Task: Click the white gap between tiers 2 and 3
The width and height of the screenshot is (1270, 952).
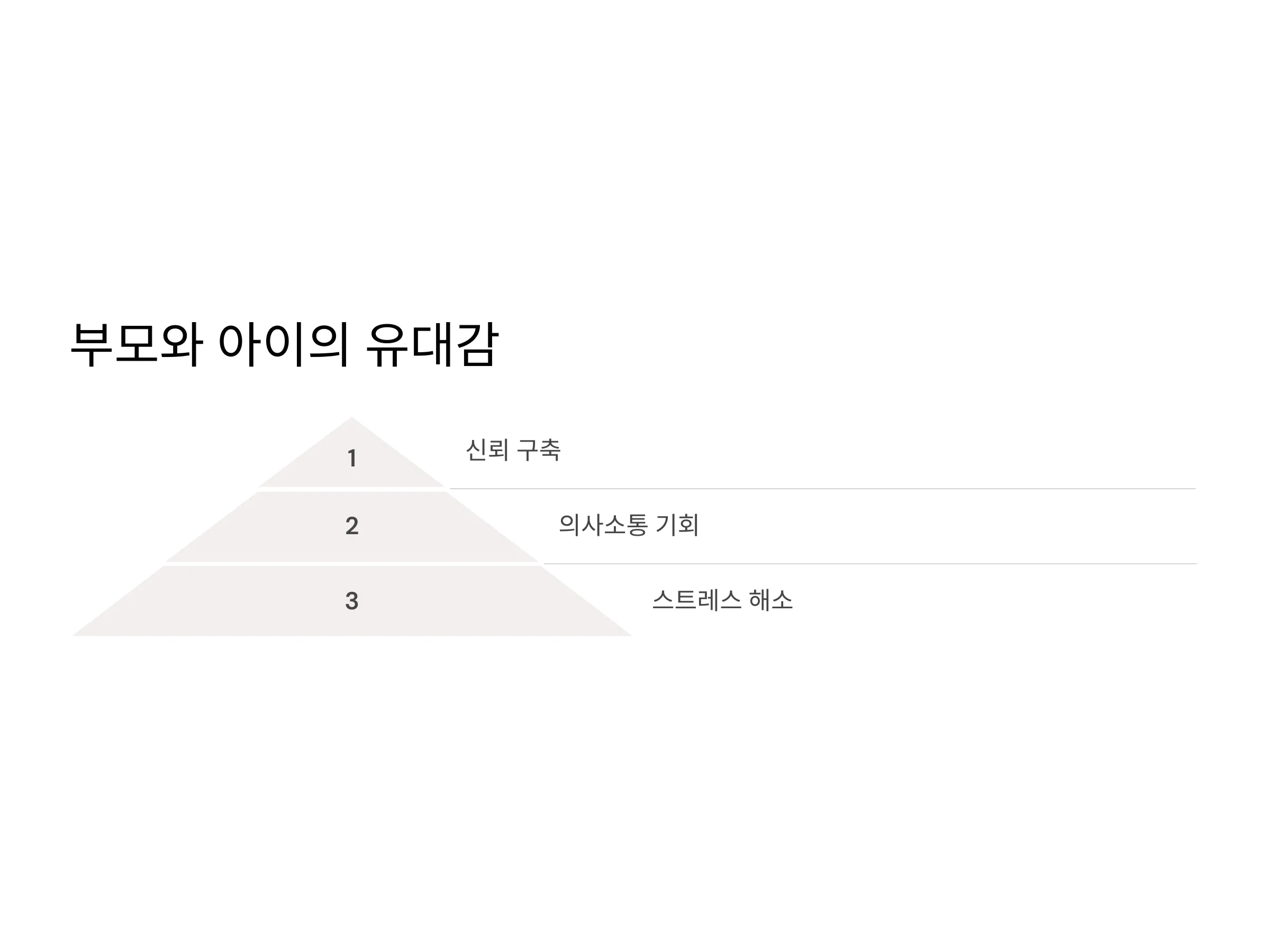Action: 352,564
